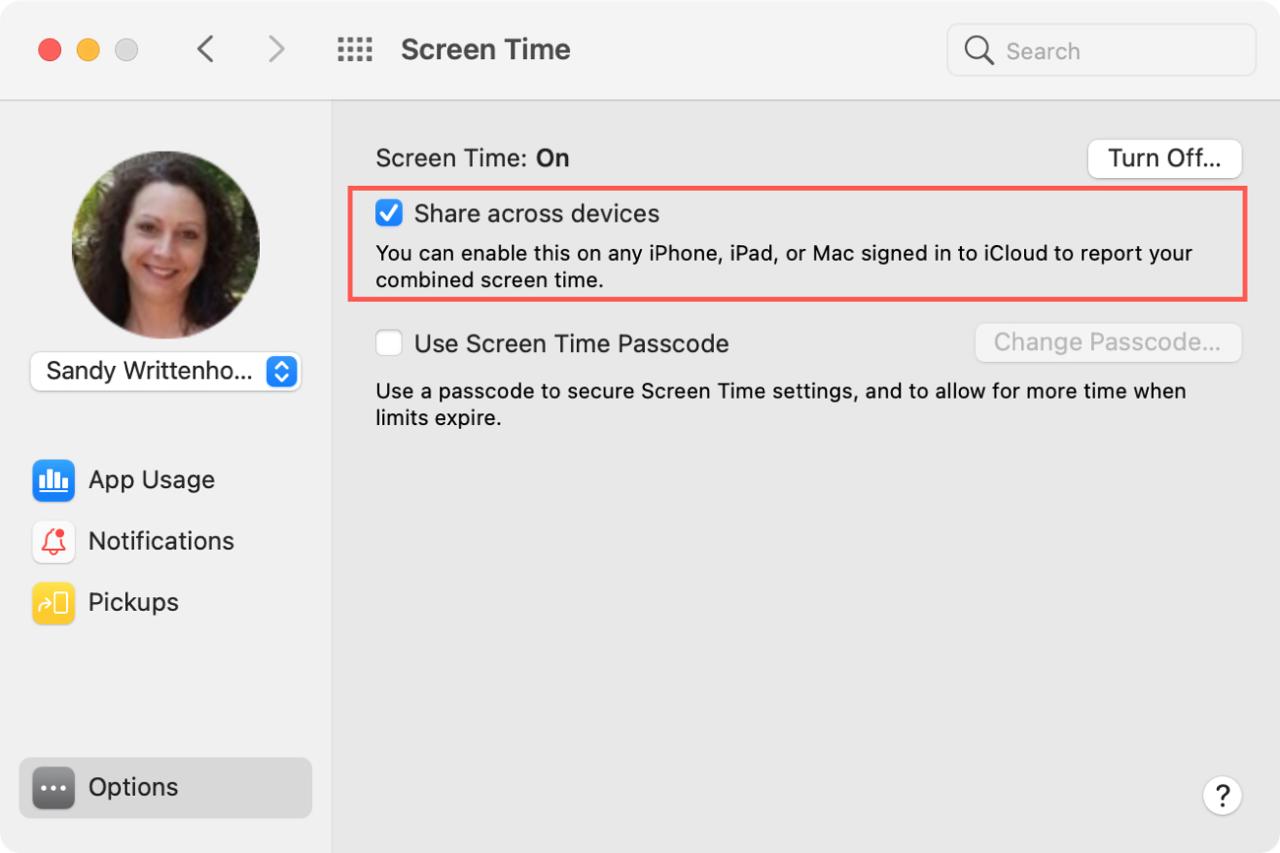Screen dimensions: 1280x853
Task: Click inside the Search field
Action: (1100, 50)
